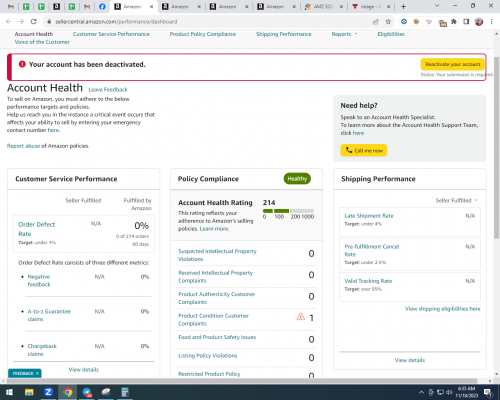Switch to the Facebook browser tab

point(102,7)
